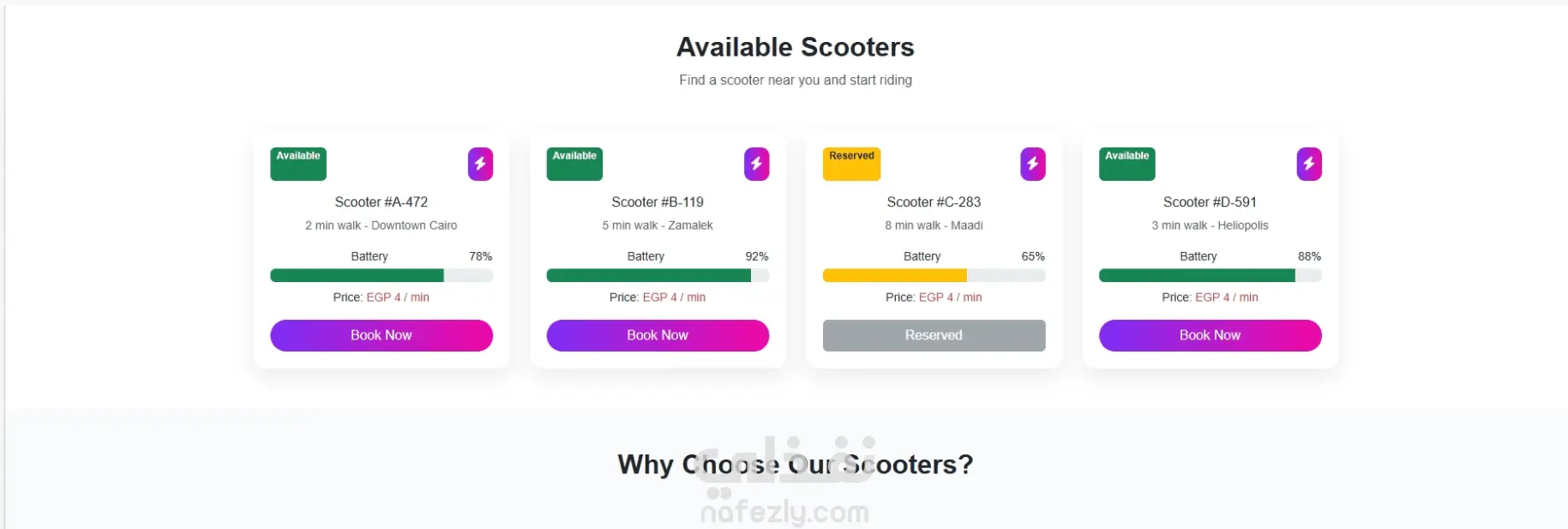Click EGP 4 / min price on Scooter #D-591
The width and height of the screenshot is (1568, 529).
1226,298
